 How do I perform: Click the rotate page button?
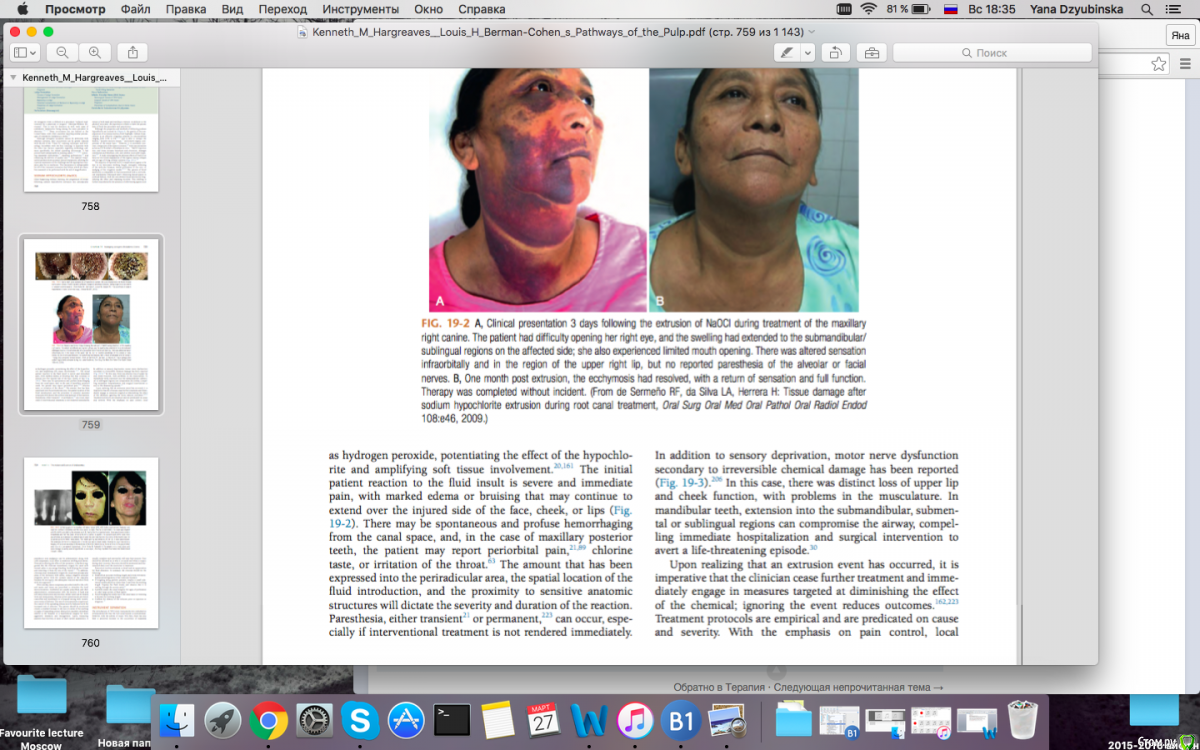click(x=836, y=52)
